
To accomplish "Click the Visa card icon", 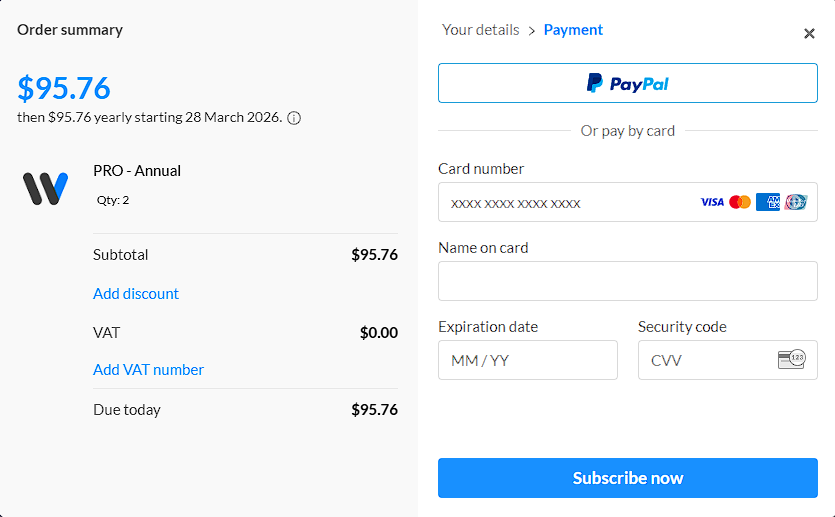I will [712, 202].
